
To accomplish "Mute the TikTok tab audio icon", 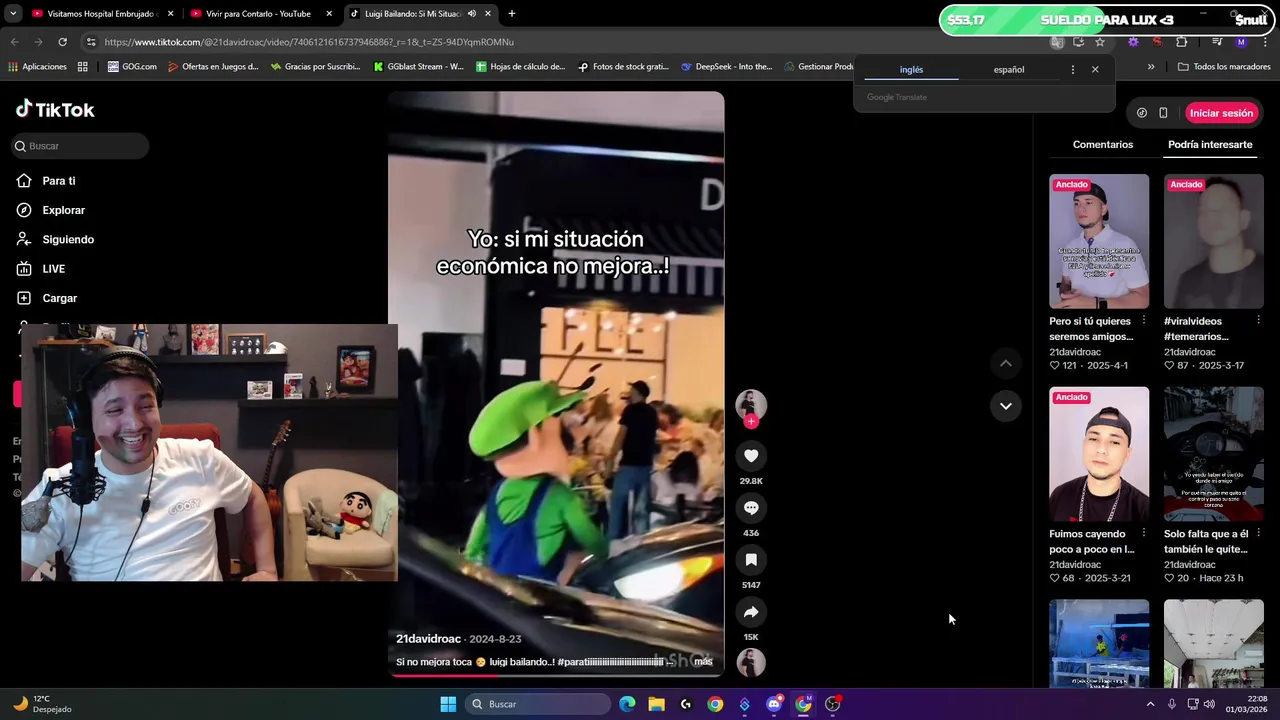I will (472, 14).
